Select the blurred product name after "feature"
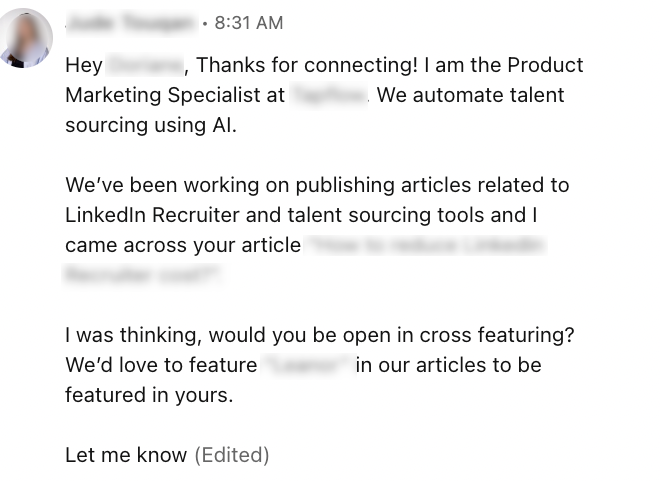660x481 pixels. click(x=307, y=365)
